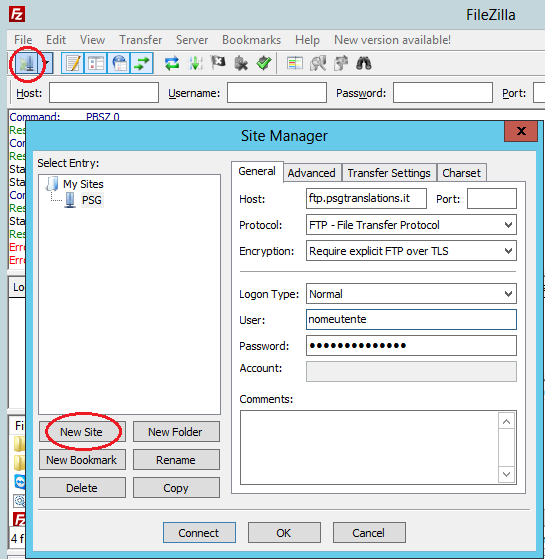This screenshot has width=545, height=559.
Task: Click the Connect button
Action: [x=199, y=533]
